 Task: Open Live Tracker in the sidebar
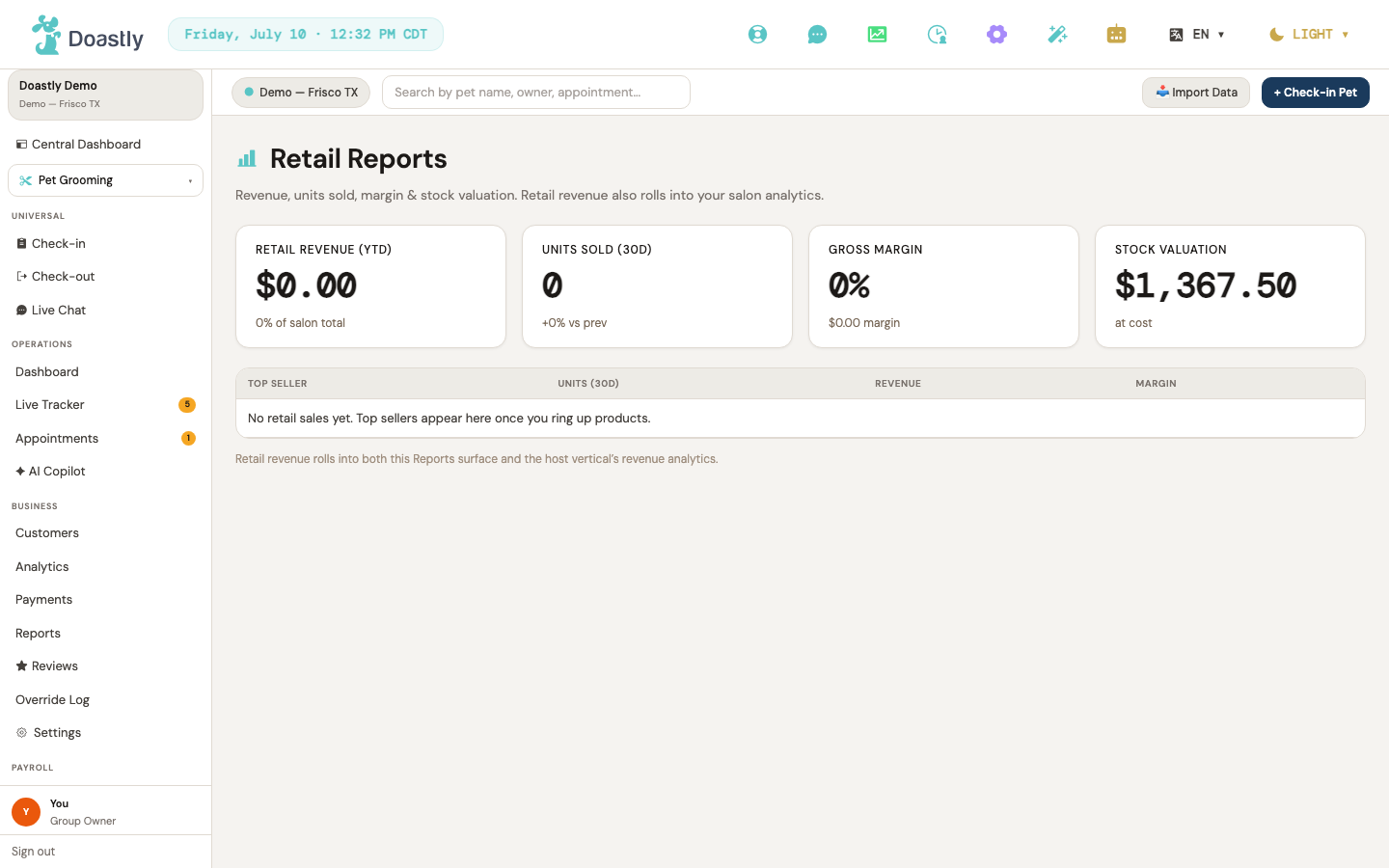click(x=105, y=405)
